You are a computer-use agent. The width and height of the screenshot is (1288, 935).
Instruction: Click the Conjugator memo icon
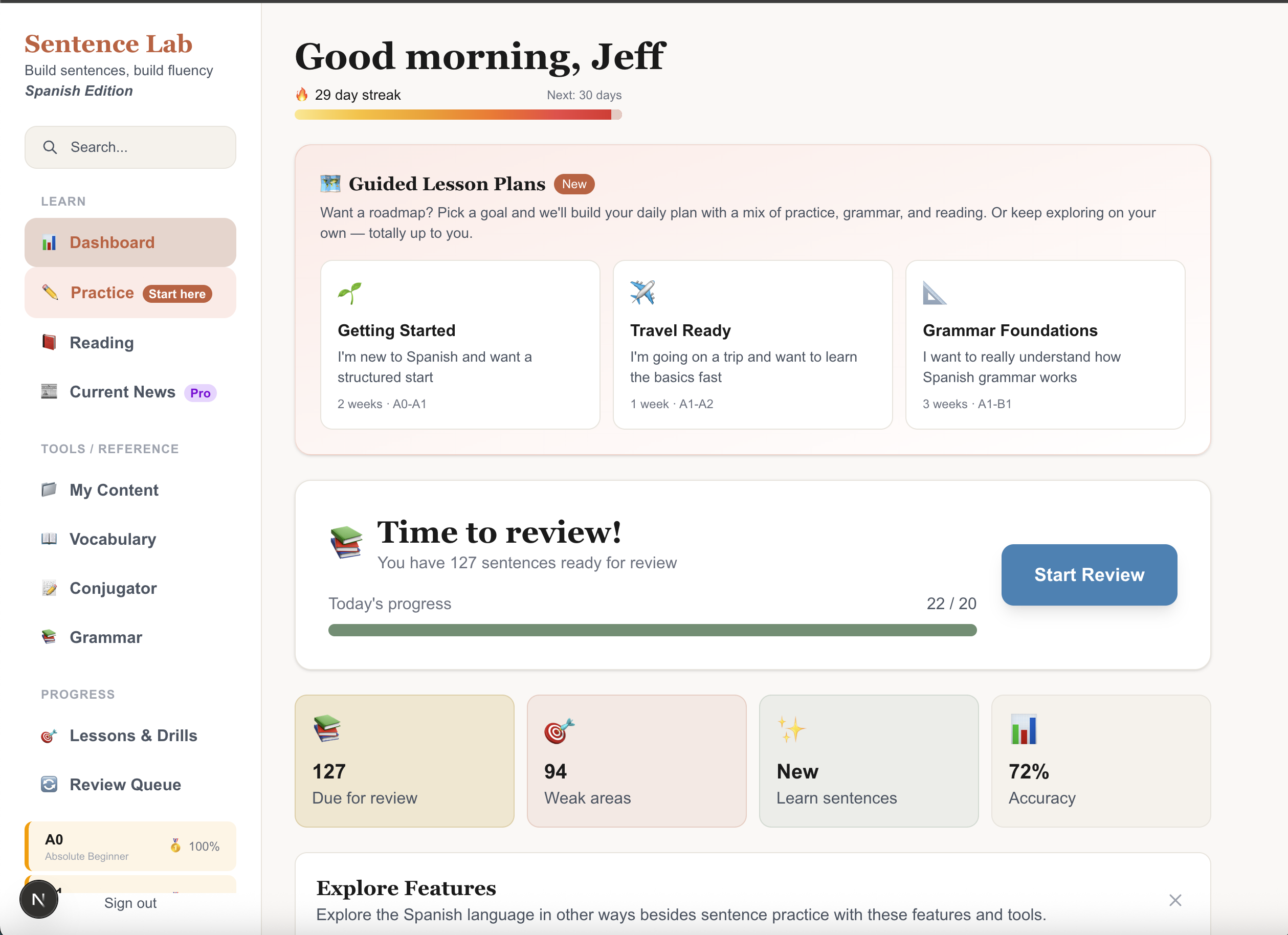coord(50,588)
